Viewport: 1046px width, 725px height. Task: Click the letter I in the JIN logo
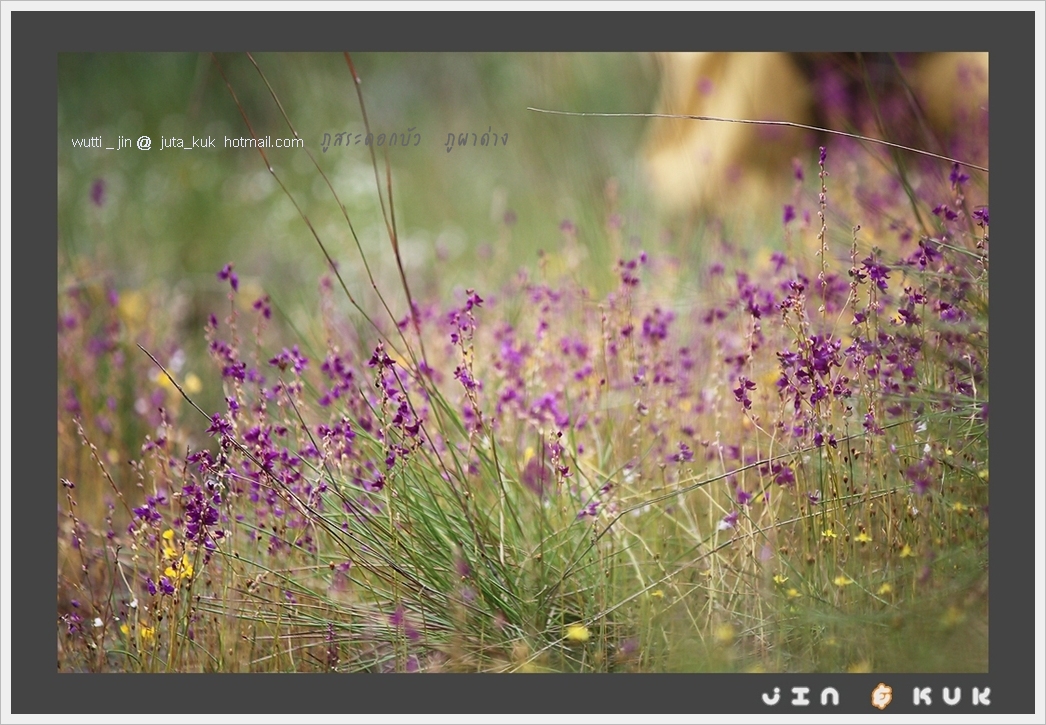pos(800,696)
